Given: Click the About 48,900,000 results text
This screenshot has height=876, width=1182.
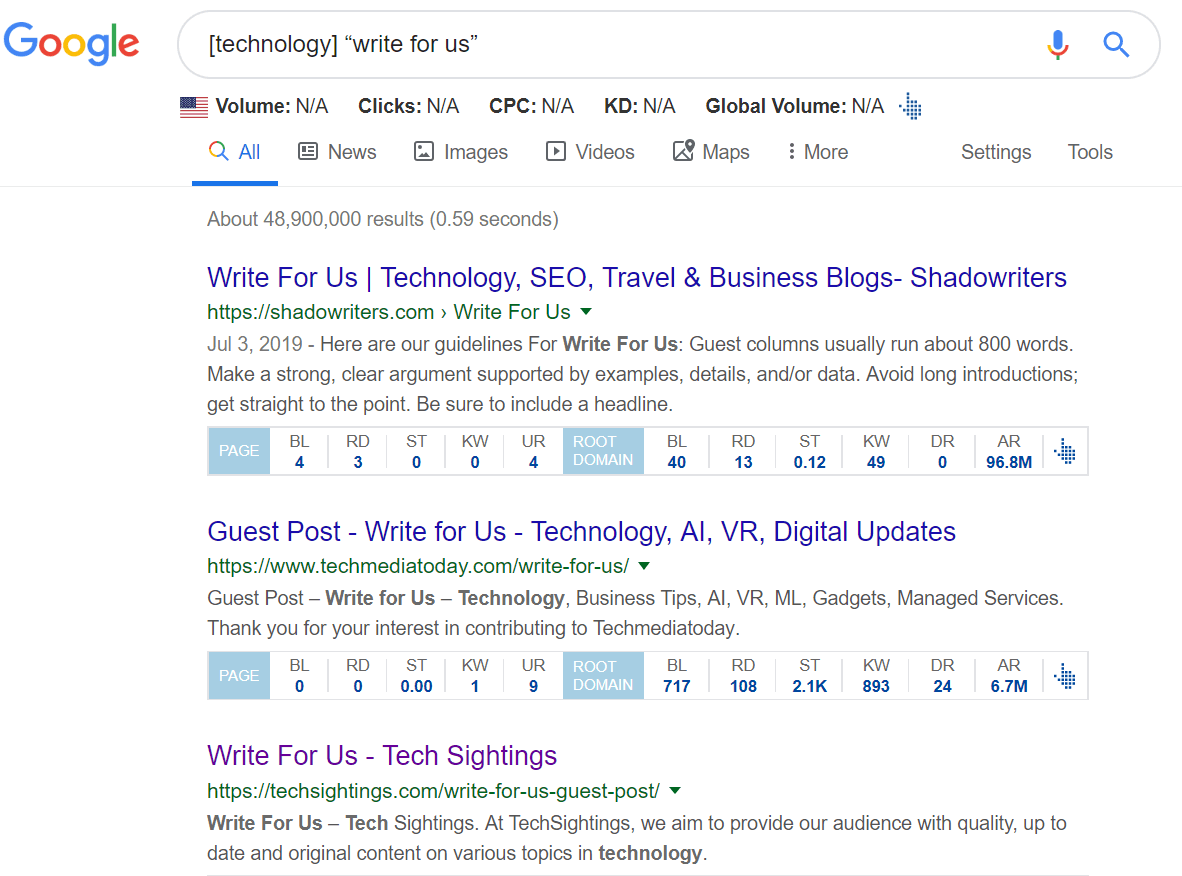Looking at the screenshot, I should click(383, 219).
